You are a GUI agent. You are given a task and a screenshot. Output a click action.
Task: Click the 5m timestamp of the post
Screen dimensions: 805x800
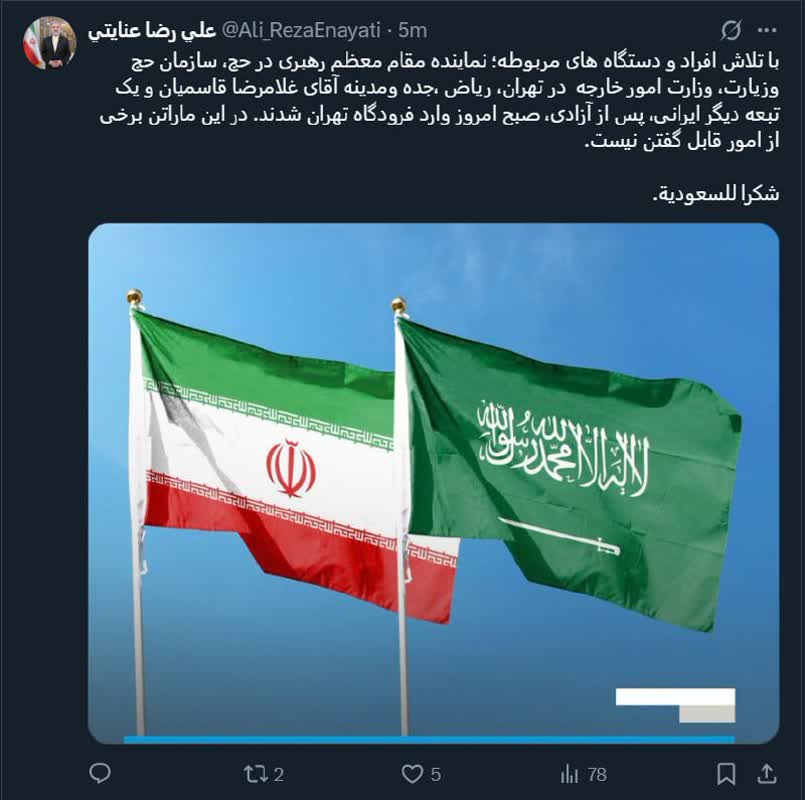412,31
